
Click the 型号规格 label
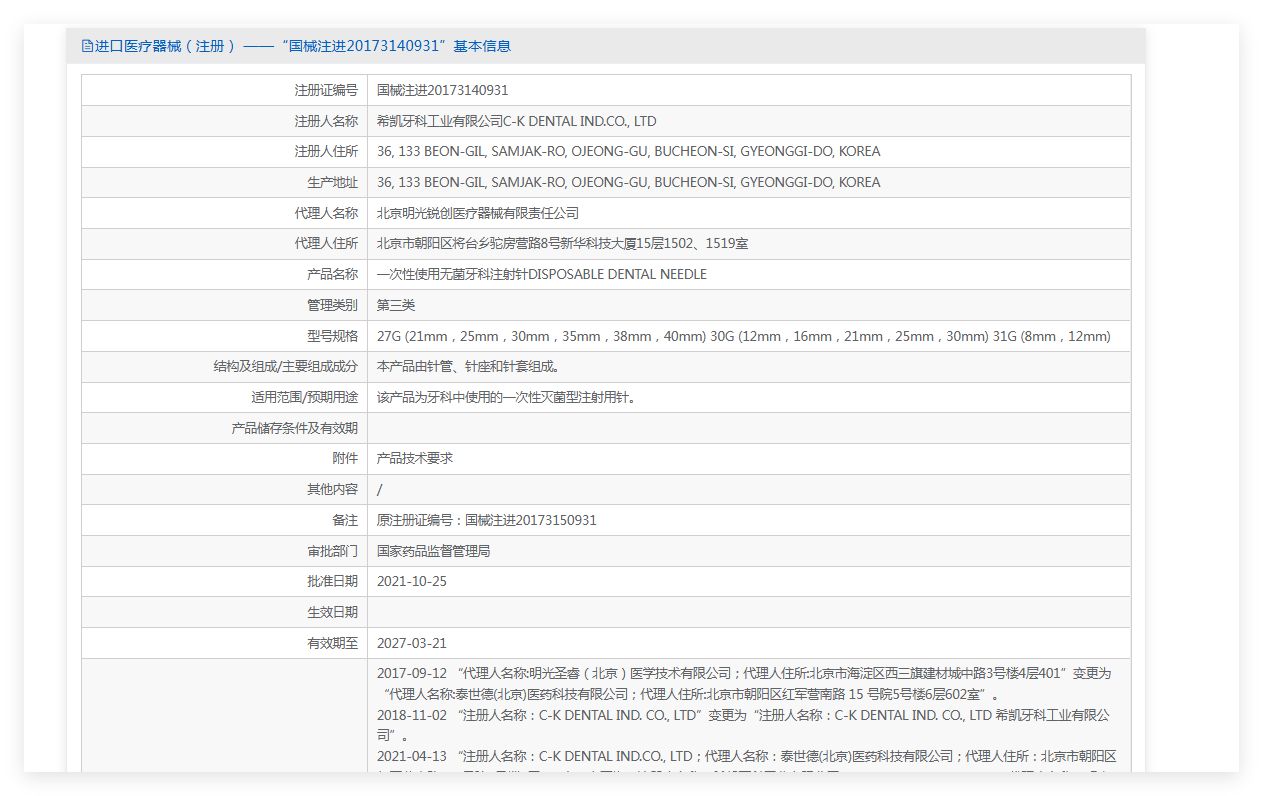coord(332,336)
